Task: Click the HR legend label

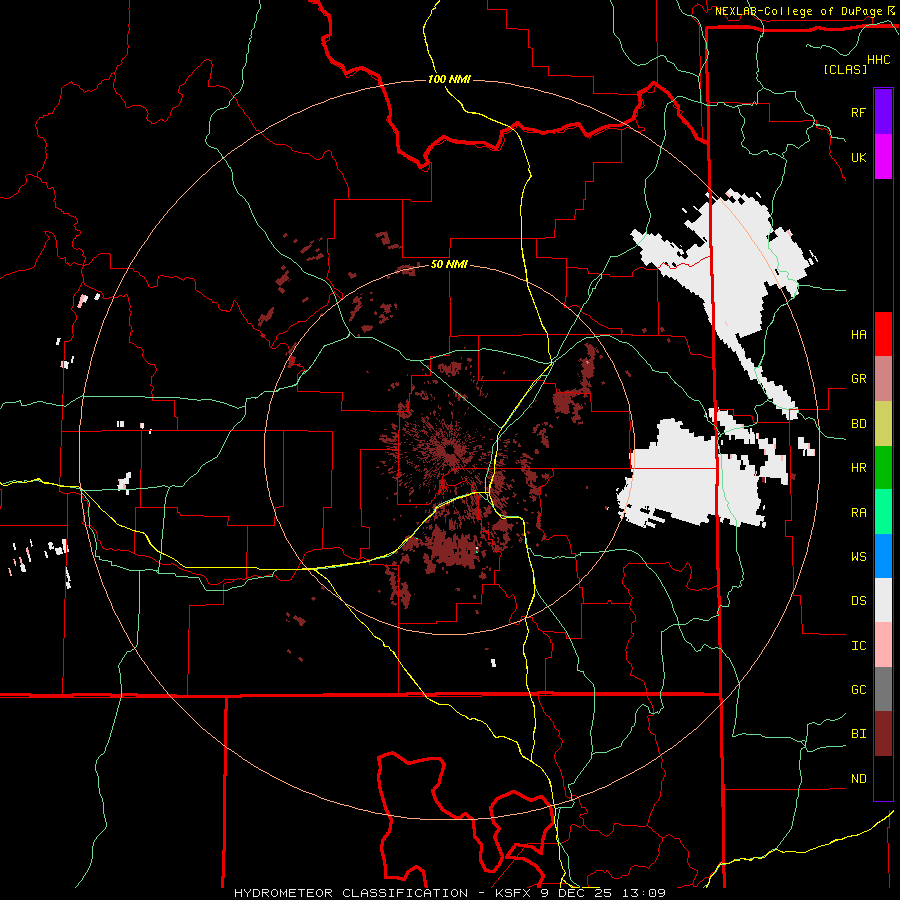Action: [x=858, y=468]
